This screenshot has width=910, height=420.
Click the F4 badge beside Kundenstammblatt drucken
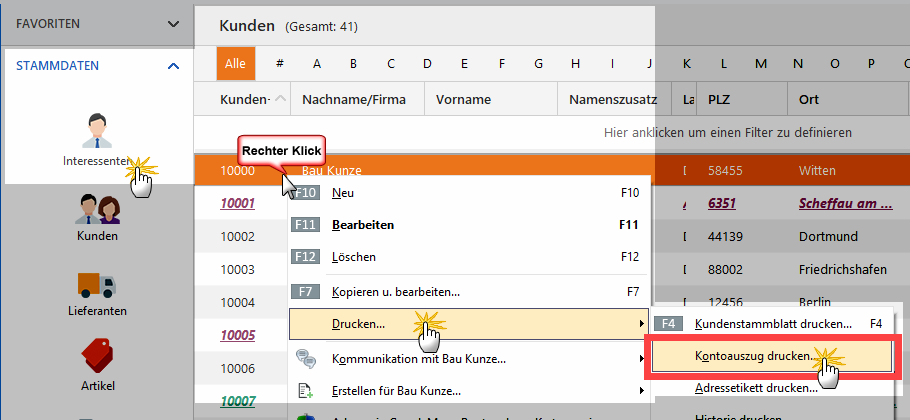(668, 324)
